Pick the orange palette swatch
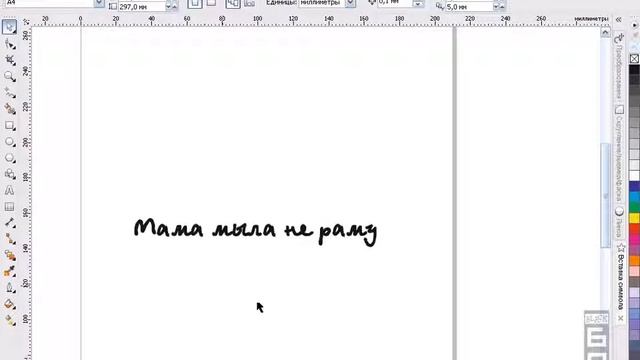 (x=634, y=260)
